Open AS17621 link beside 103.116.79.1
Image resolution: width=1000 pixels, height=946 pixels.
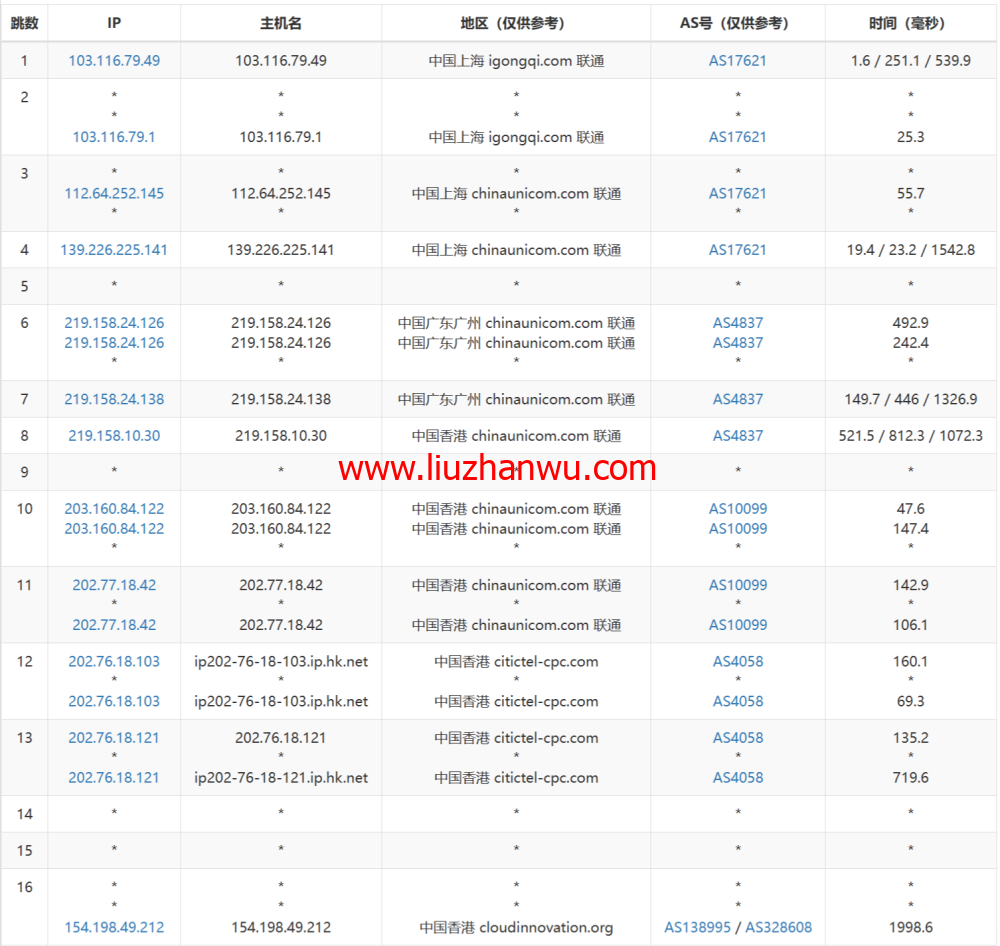point(738,137)
